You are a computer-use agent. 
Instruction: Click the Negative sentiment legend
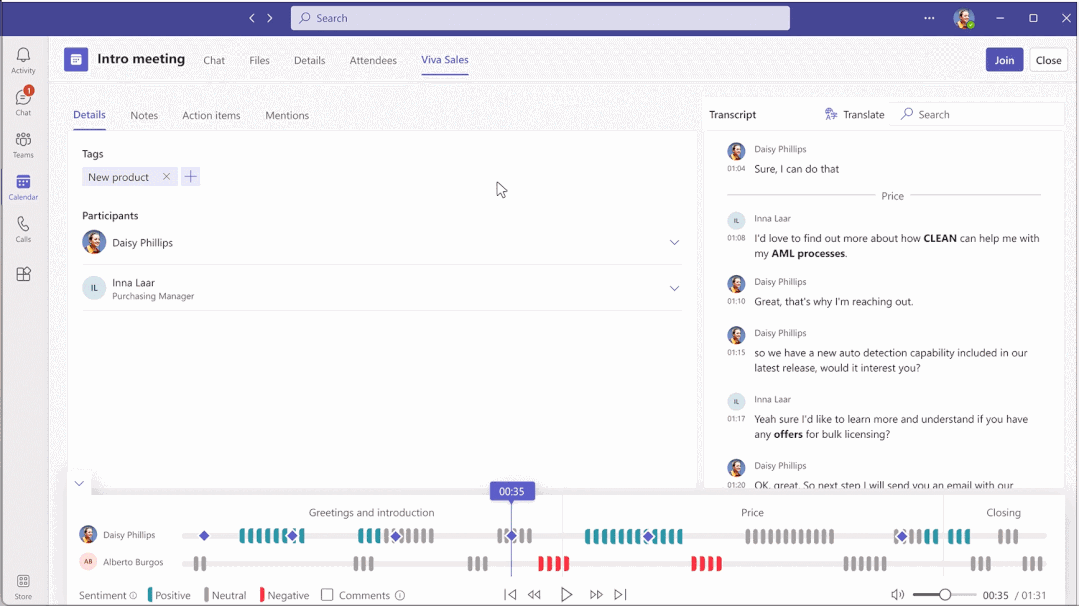[x=284, y=595]
